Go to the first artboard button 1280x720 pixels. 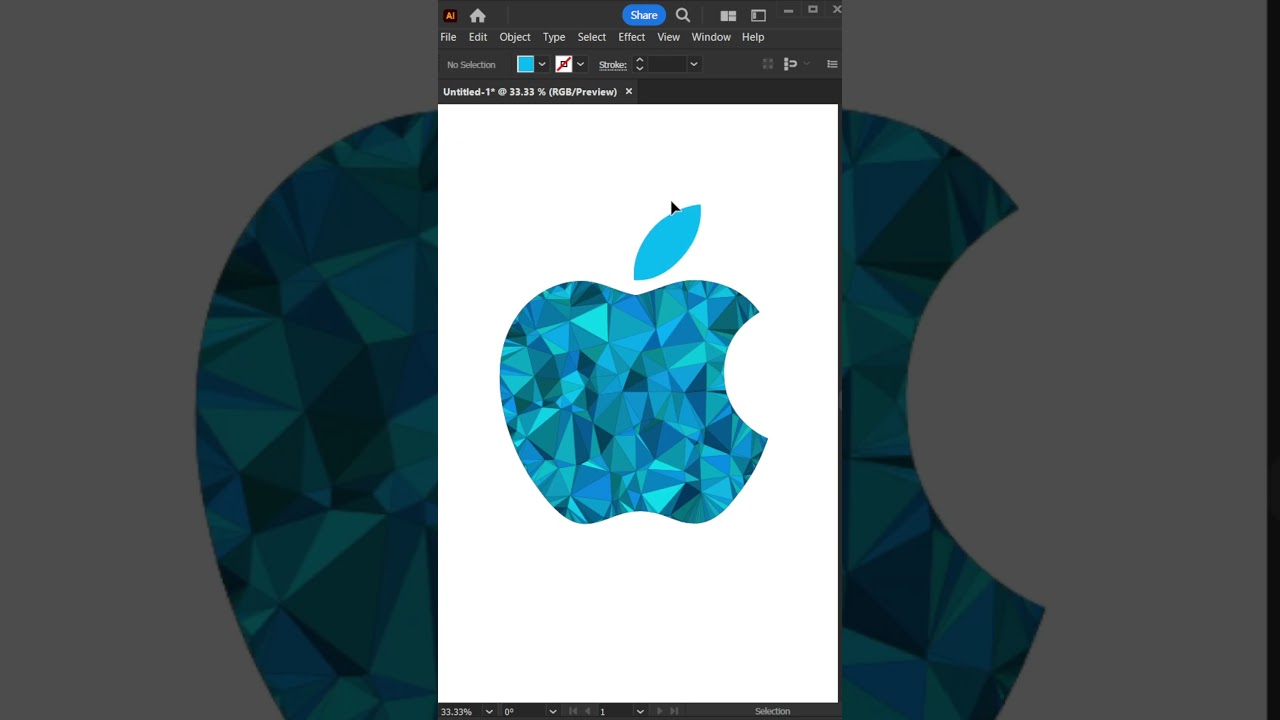click(573, 711)
